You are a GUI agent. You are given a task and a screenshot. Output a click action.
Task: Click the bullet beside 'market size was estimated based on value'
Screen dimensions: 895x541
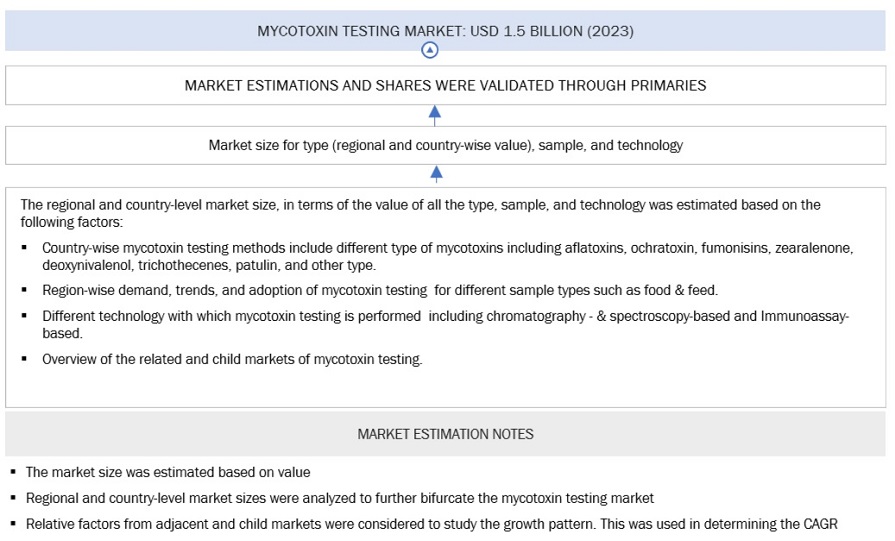coord(12,472)
